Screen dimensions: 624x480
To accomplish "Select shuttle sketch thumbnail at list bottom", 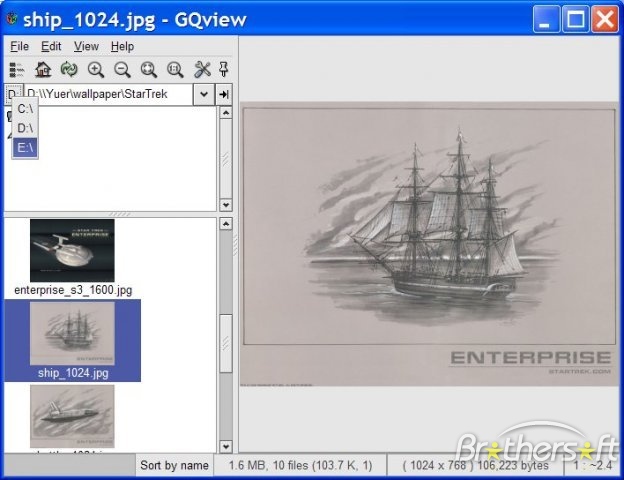I will (72, 416).
